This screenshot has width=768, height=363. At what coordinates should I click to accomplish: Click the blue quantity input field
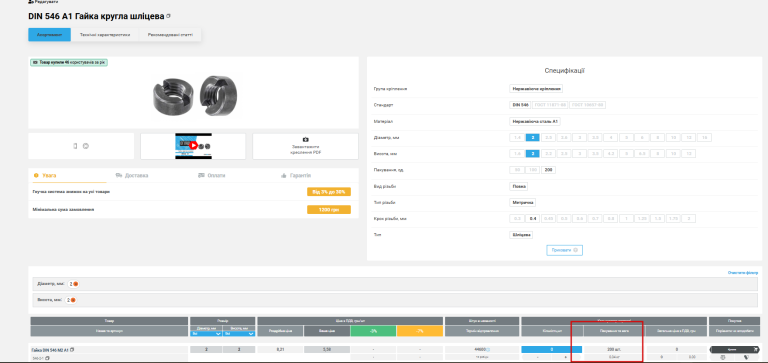pyautogui.click(x=552, y=350)
